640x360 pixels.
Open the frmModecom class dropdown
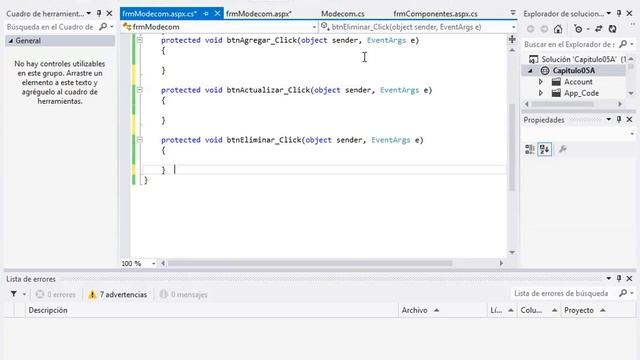tap(314, 27)
